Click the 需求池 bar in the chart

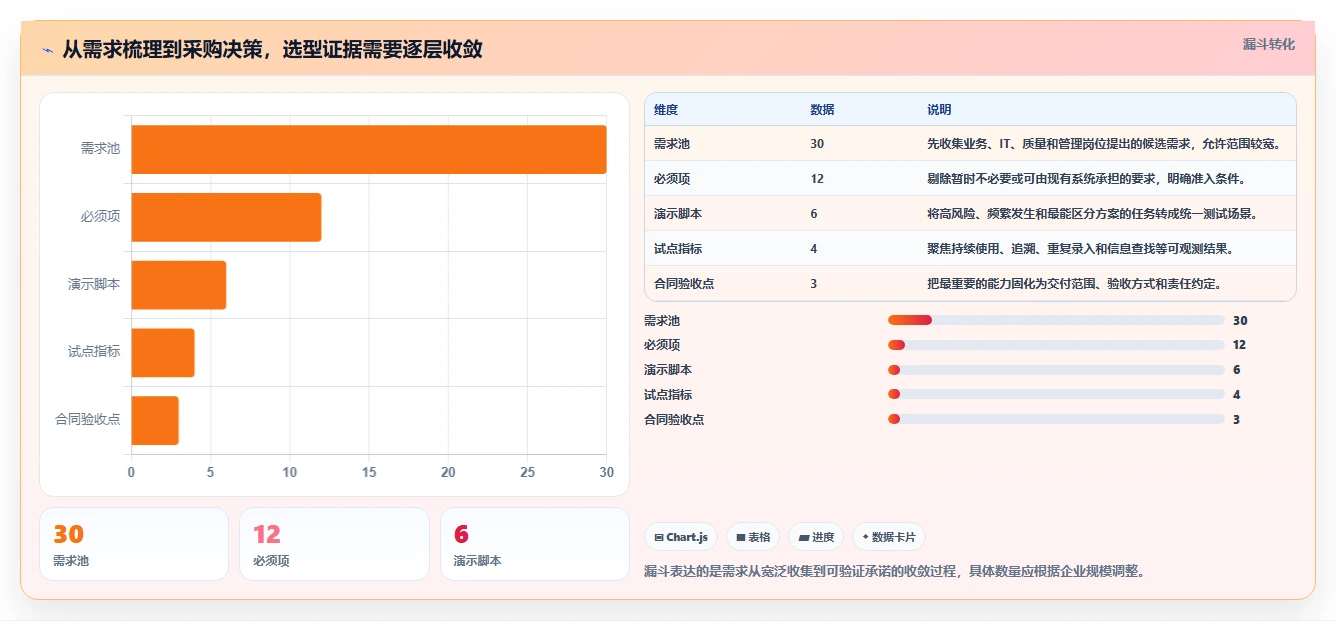(369, 149)
